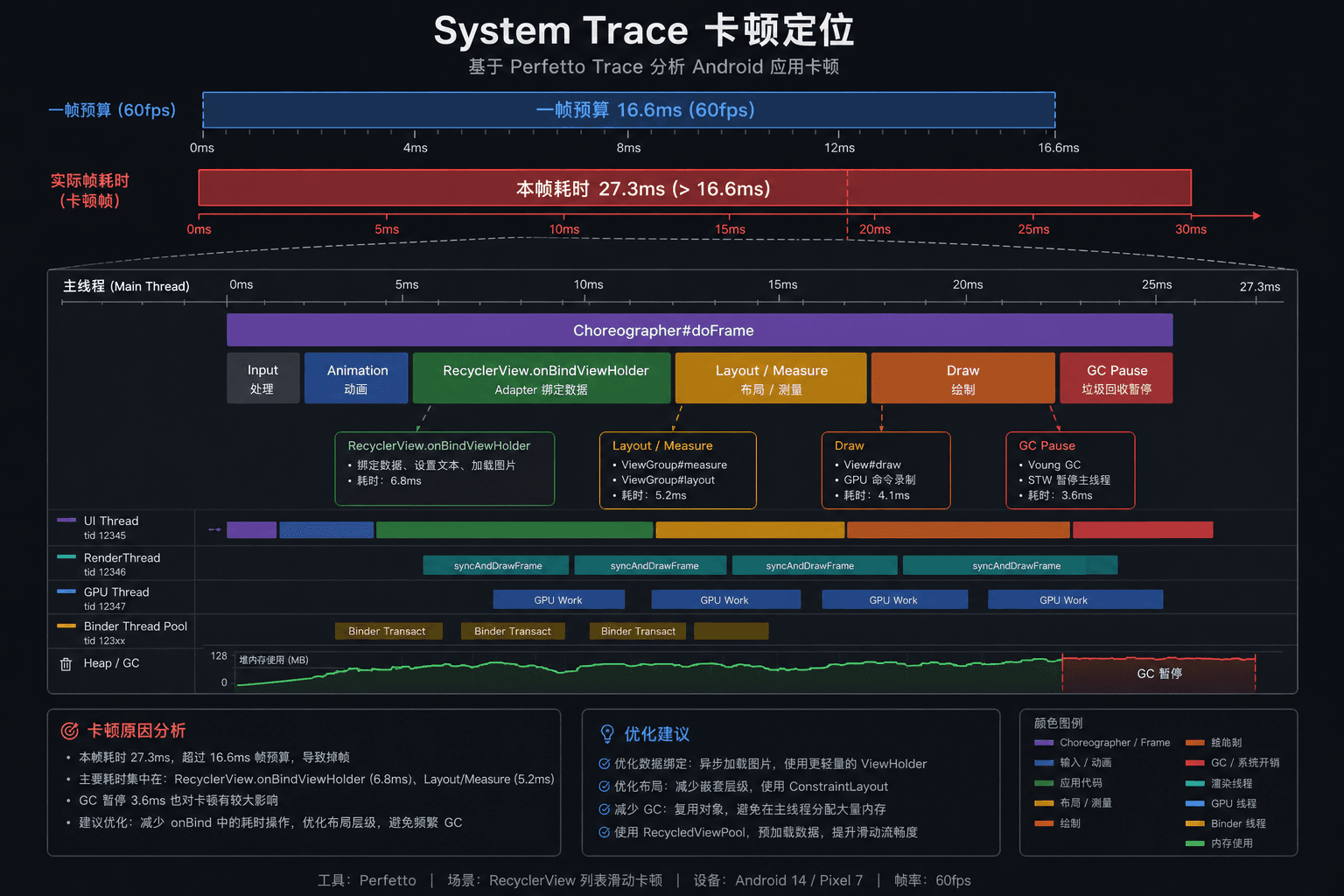This screenshot has width=1344, height=896.
Task: Click the 30ms tick on the red ruler
Action: coord(1191,228)
